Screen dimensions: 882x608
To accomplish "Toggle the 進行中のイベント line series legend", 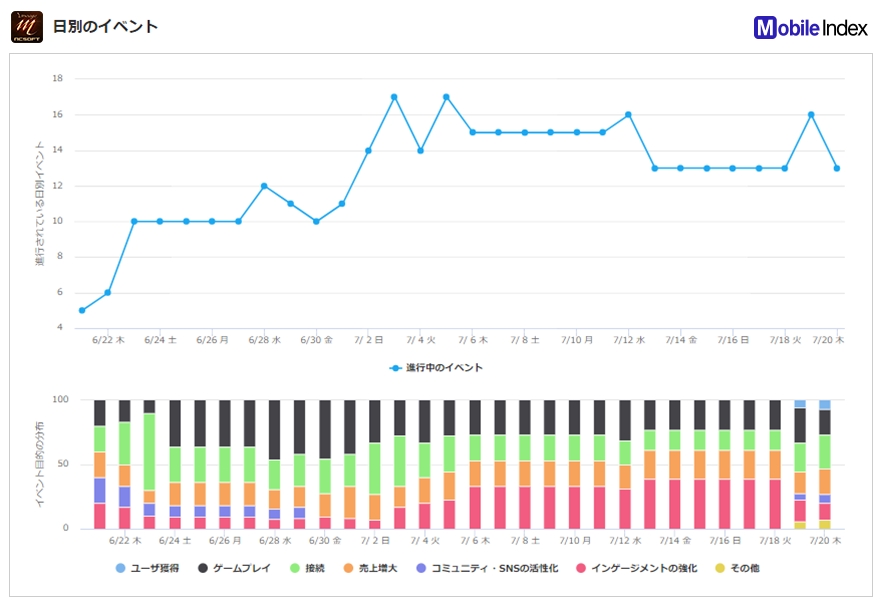I will pyautogui.click(x=436, y=368).
